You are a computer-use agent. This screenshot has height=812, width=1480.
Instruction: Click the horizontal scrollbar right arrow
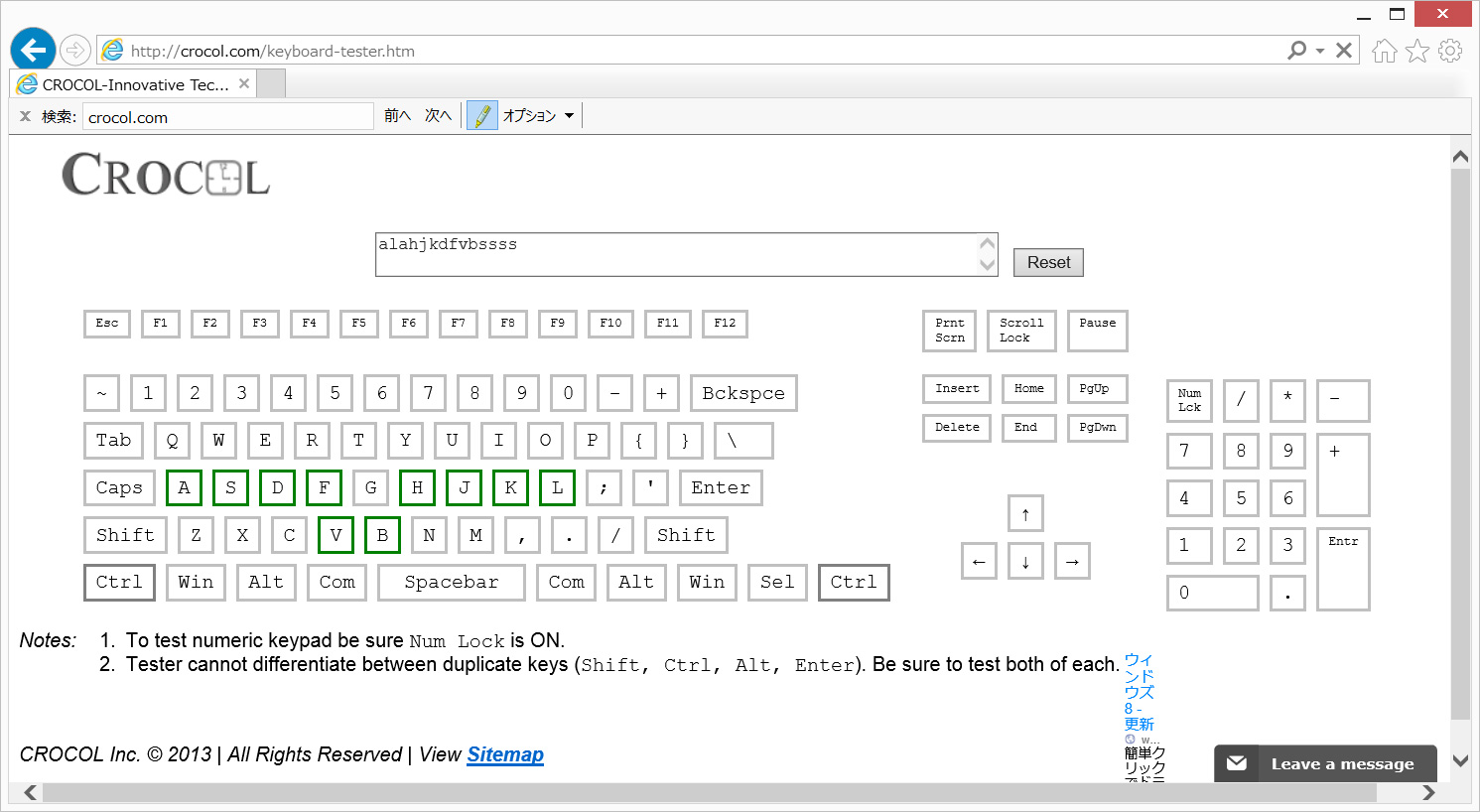pos(1428,792)
